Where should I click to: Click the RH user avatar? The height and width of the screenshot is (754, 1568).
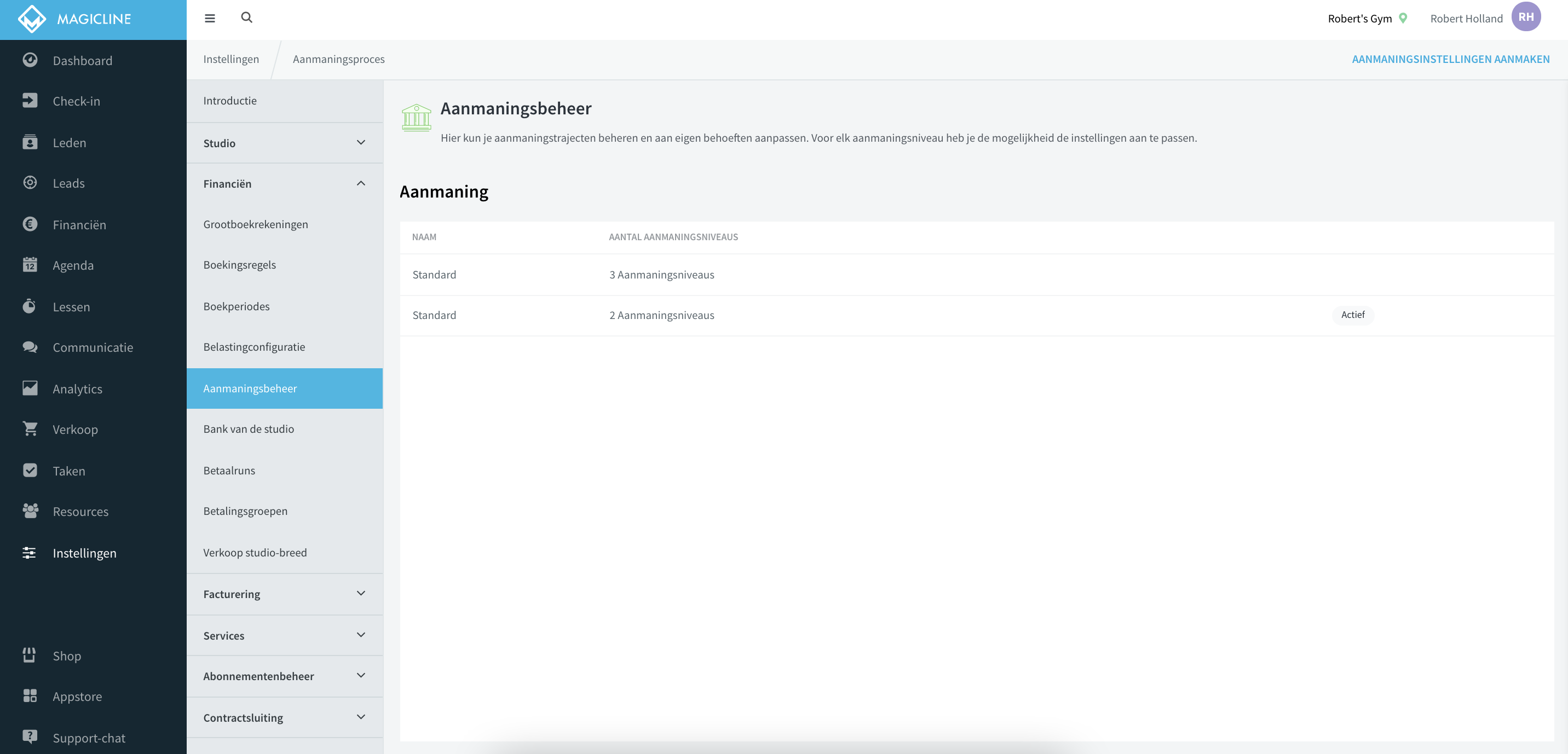pyautogui.click(x=1525, y=17)
